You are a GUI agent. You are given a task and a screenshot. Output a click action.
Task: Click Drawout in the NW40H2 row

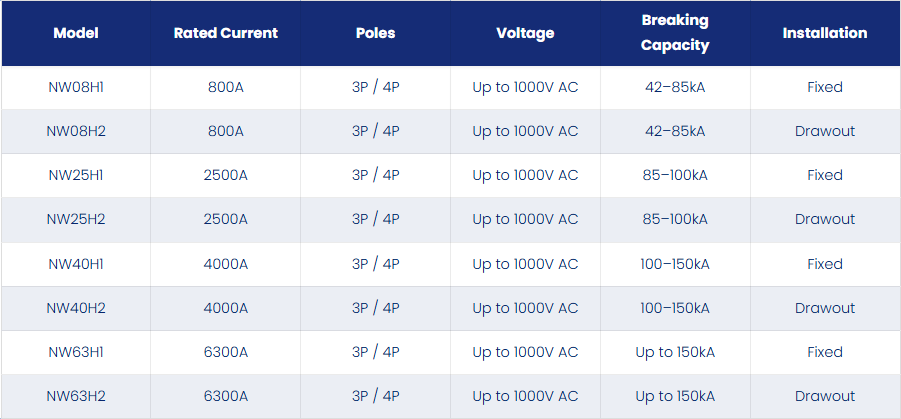[825, 308]
